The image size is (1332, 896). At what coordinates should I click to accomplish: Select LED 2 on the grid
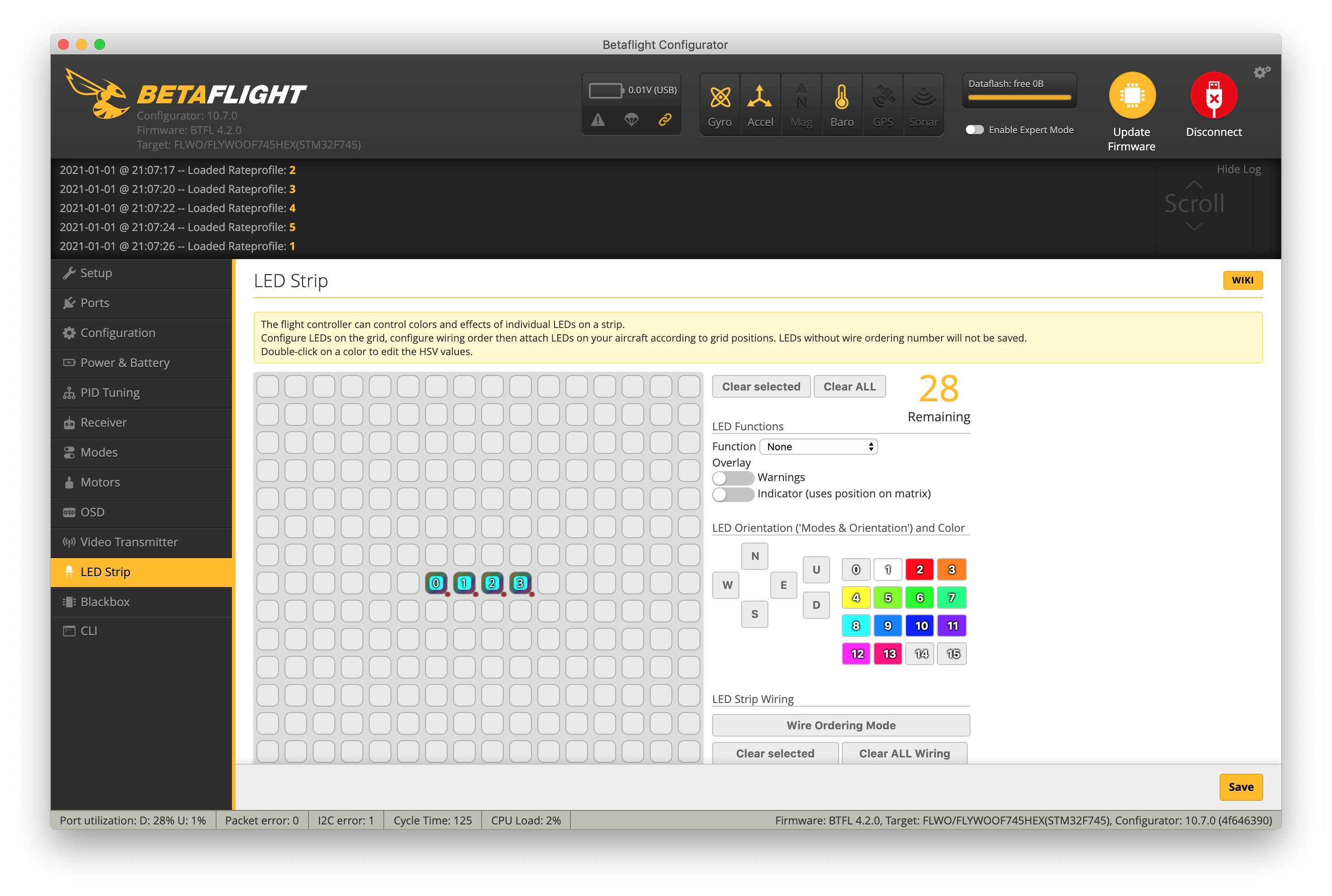click(492, 583)
